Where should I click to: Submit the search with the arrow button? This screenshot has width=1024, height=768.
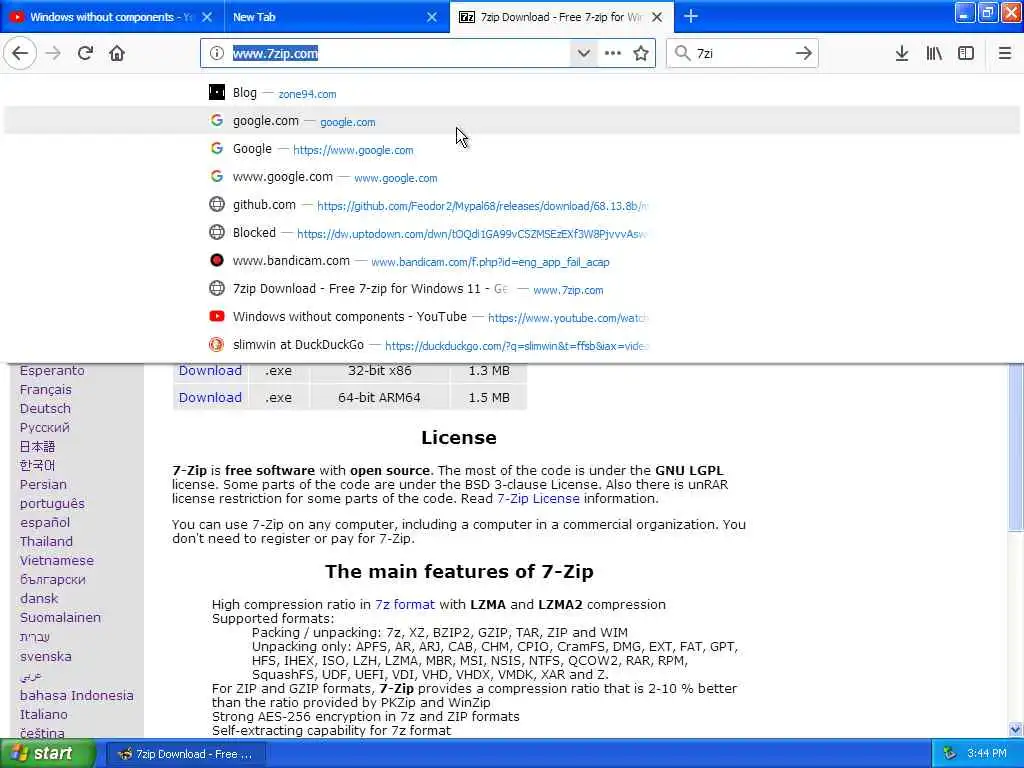point(804,54)
